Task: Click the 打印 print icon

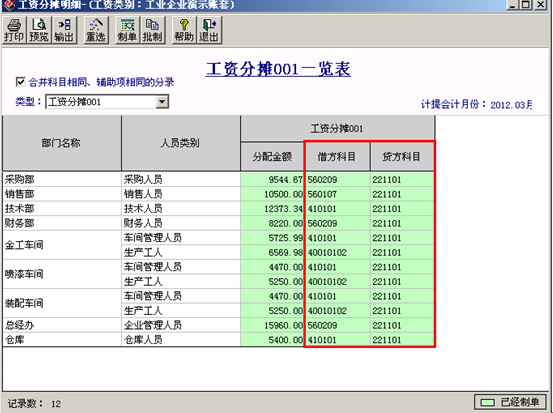Action: point(14,30)
